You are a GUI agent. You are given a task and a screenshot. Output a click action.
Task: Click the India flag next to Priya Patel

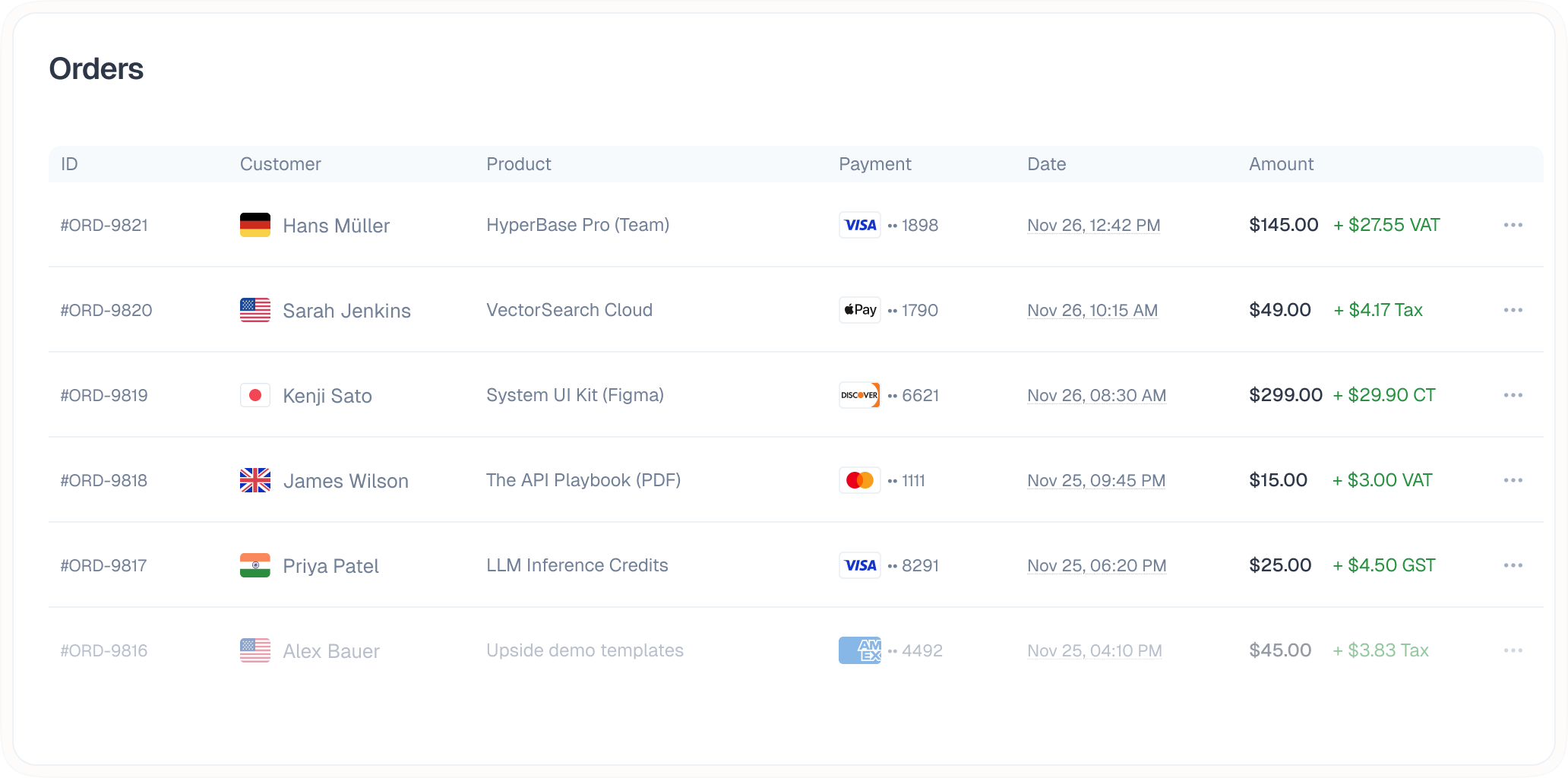tap(255, 565)
